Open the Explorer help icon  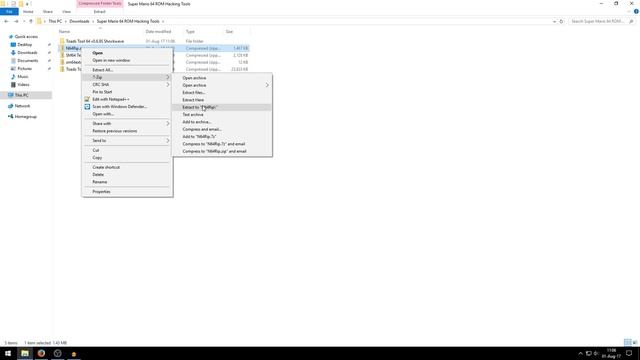click(x=636, y=11)
